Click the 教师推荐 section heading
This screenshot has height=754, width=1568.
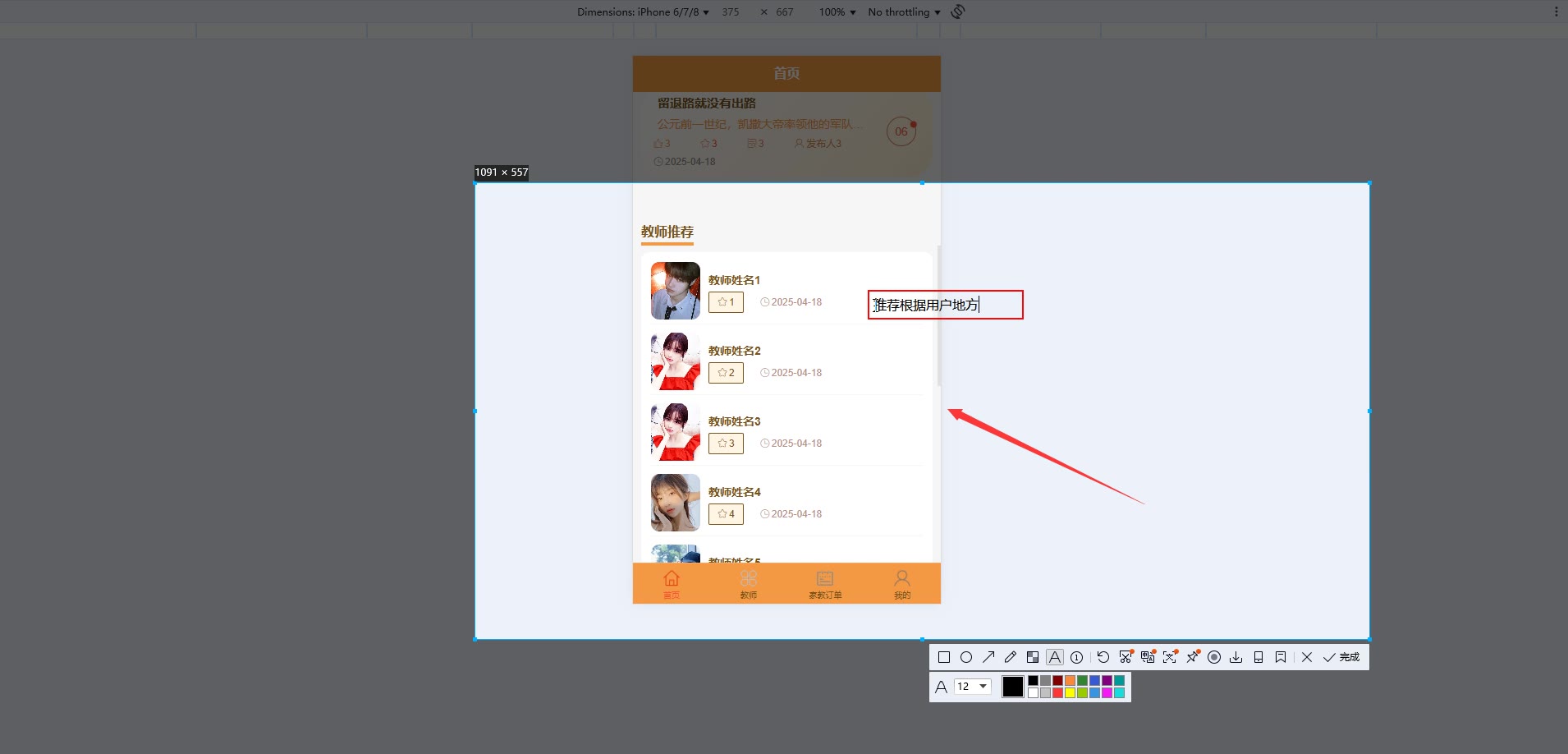667,232
